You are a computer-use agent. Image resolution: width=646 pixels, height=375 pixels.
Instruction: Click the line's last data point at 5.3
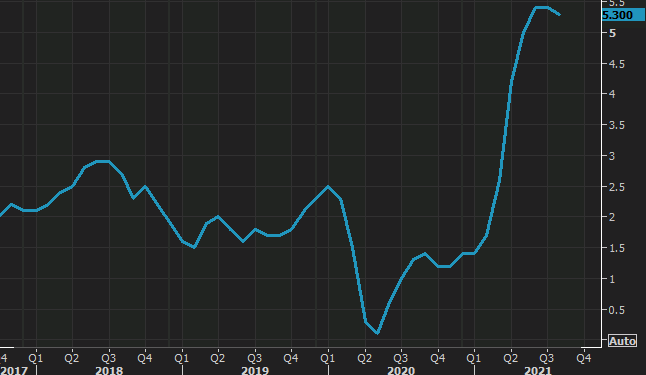559,15
